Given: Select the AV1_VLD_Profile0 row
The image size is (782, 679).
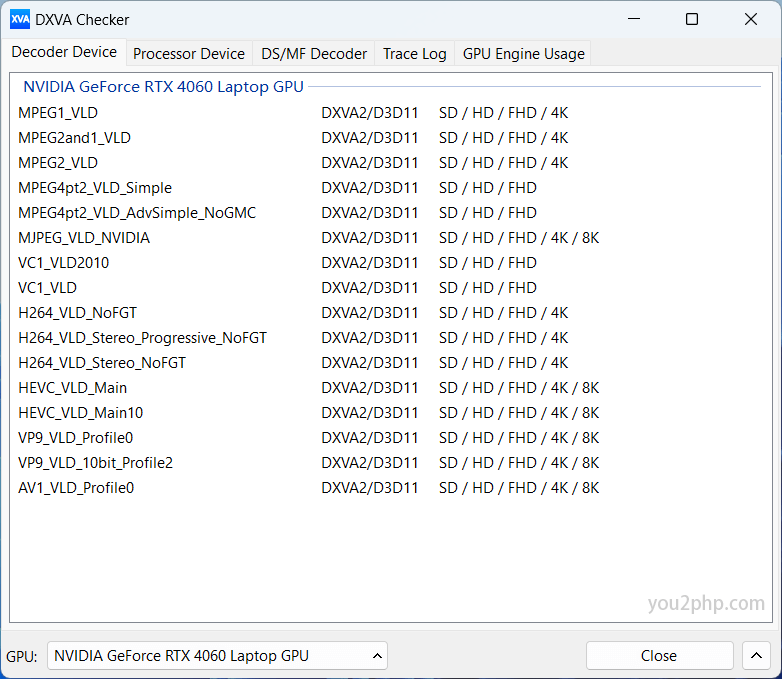Looking at the screenshot, I should 76,488.
